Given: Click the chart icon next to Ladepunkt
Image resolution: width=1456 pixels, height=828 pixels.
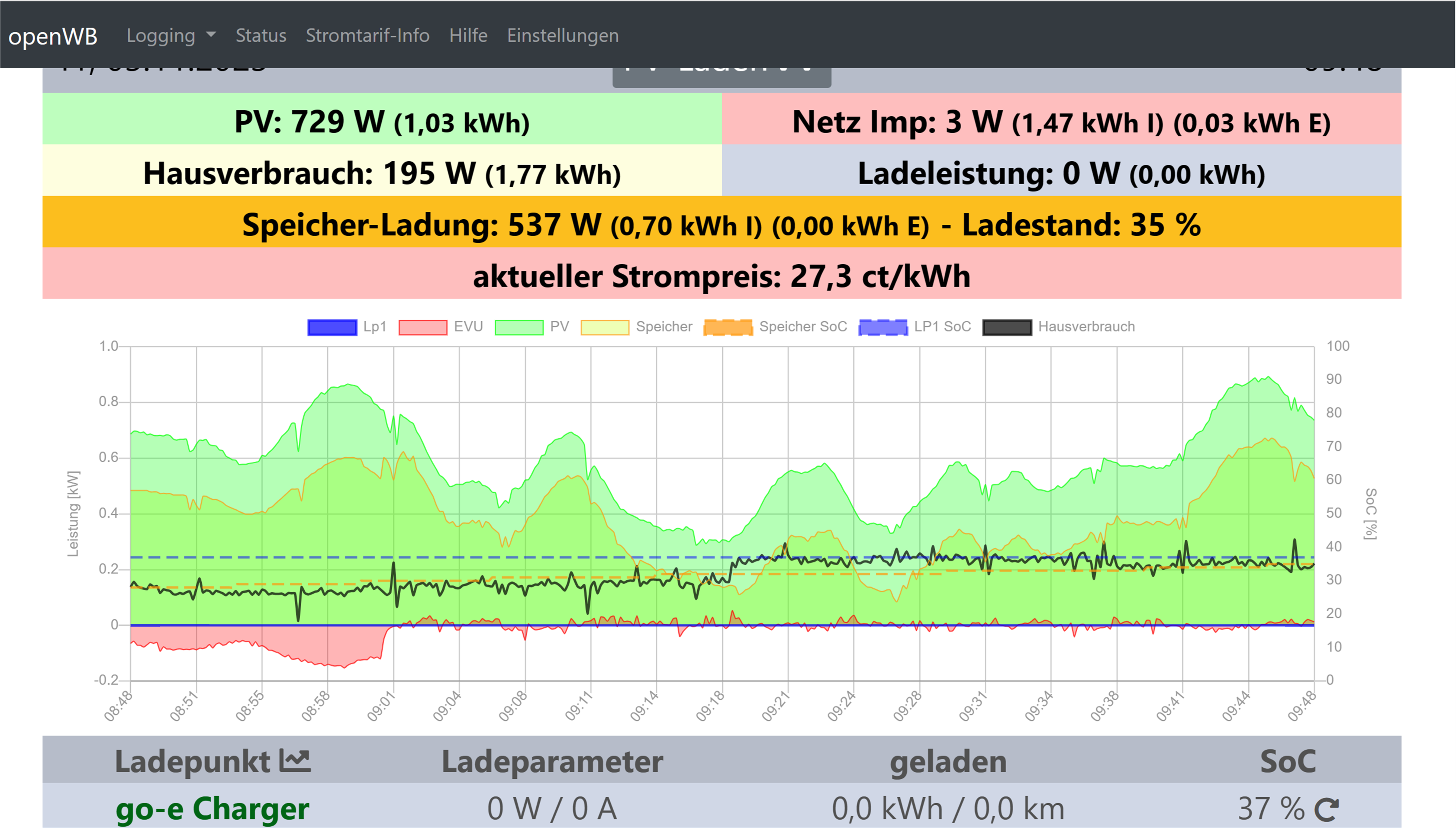Looking at the screenshot, I should click(x=295, y=761).
